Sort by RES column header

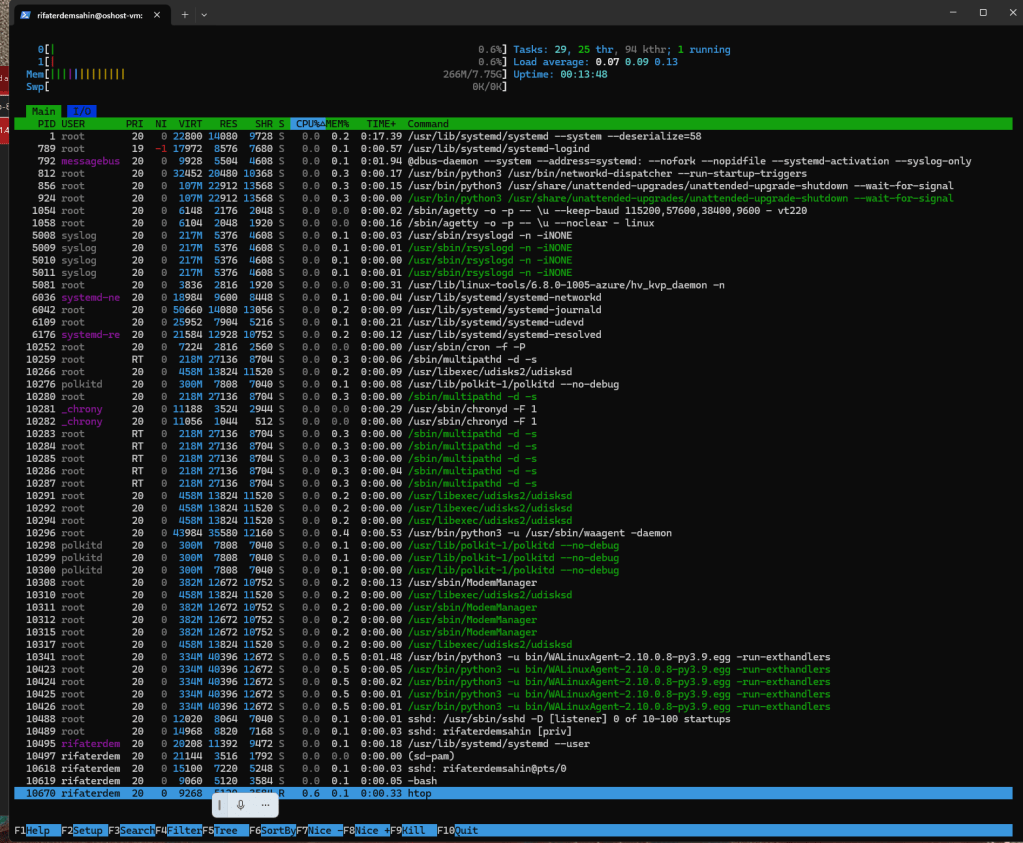click(228, 124)
